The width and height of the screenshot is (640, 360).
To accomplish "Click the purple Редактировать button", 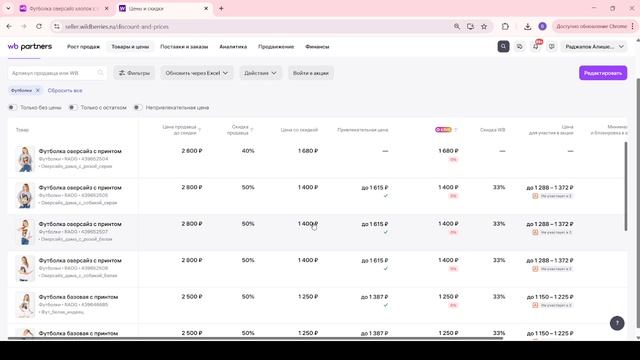I will click(x=603, y=73).
